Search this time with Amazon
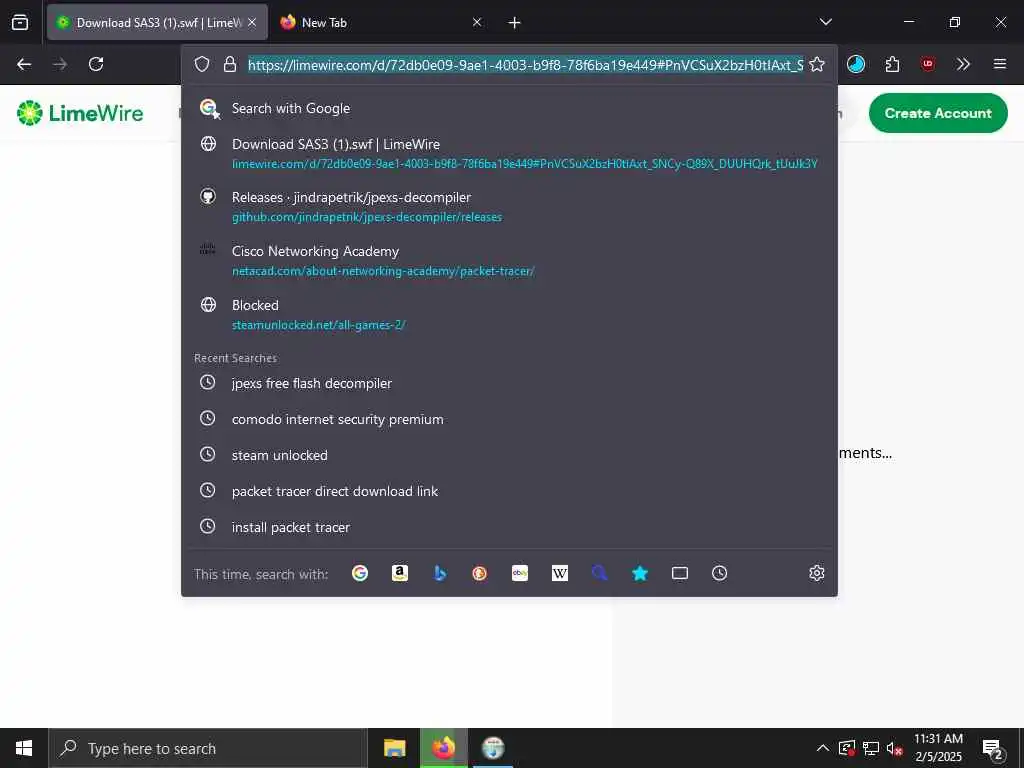Viewport: 1024px width, 768px height. click(x=400, y=573)
